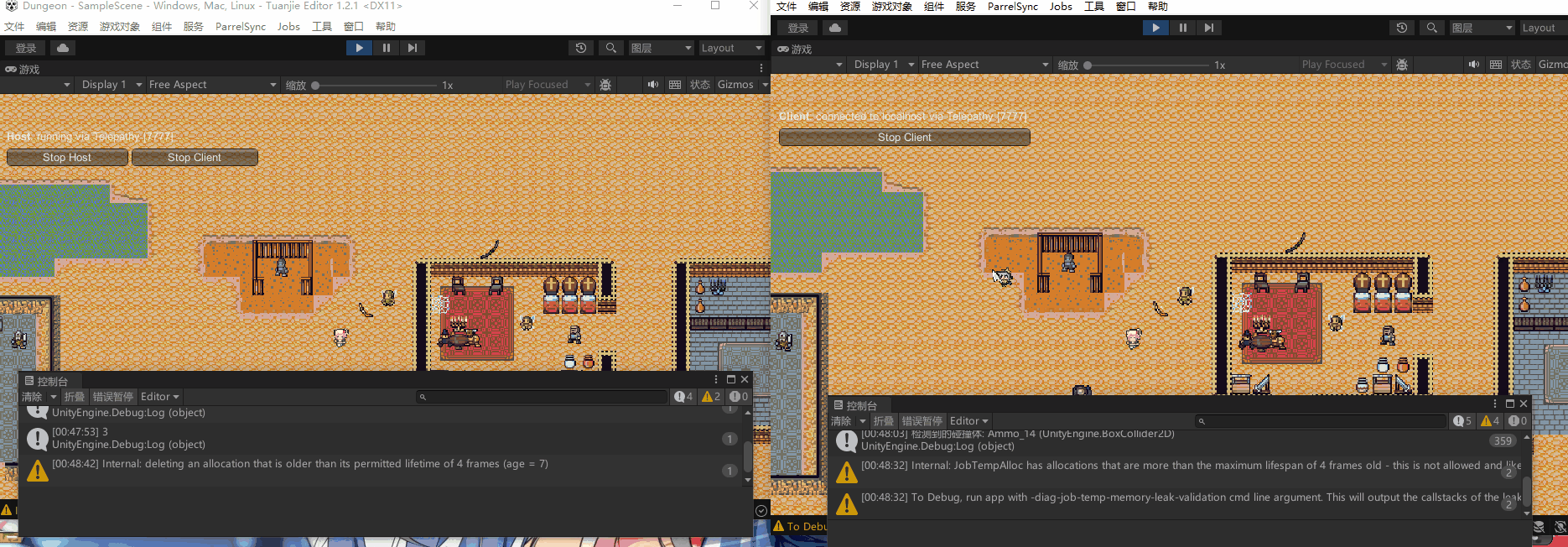Open left Game view more options menu
This screenshot has width=1568, height=547.
pos(761,69)
